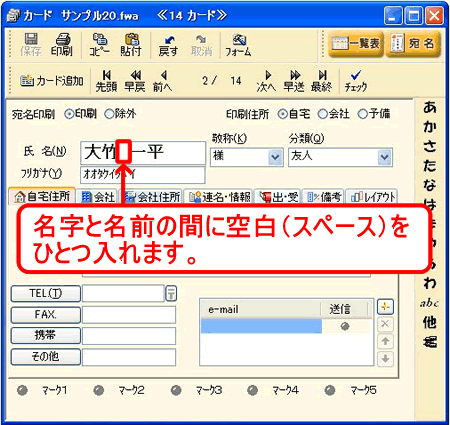
Task: Click the phone icon beside TEL field
Action: tap(171, 293)
